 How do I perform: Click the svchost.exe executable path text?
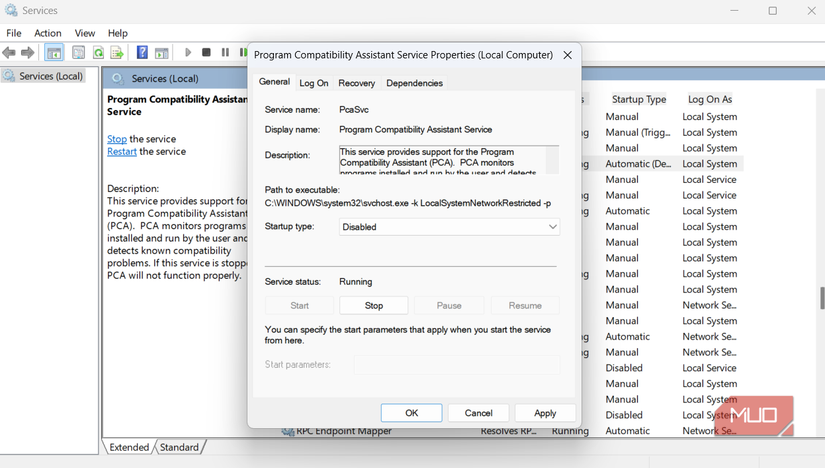point(408,203)
